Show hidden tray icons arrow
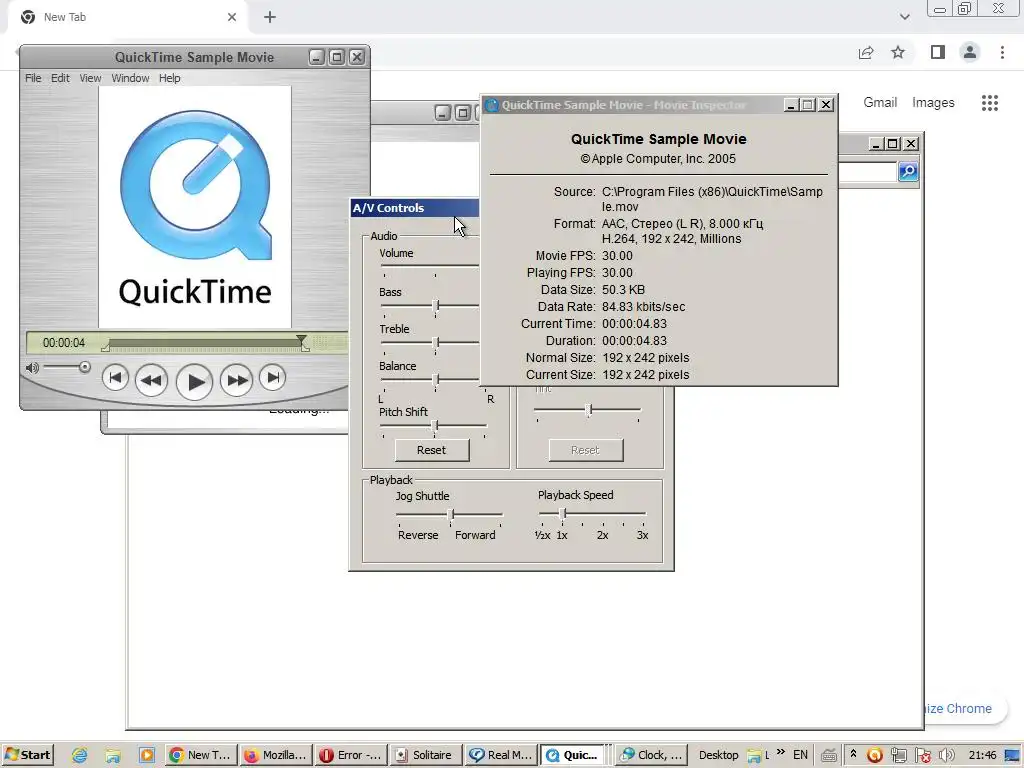This screenshot has width=1024, height=768. pos(853,754)
